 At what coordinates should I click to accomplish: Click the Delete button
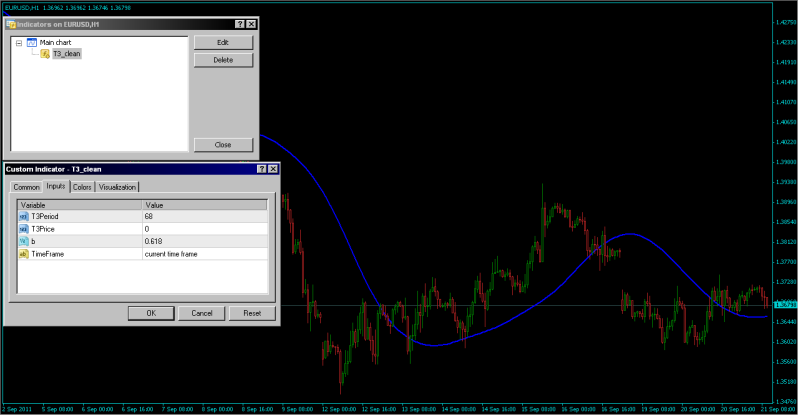pyautogui.click(x=223, y=60)
